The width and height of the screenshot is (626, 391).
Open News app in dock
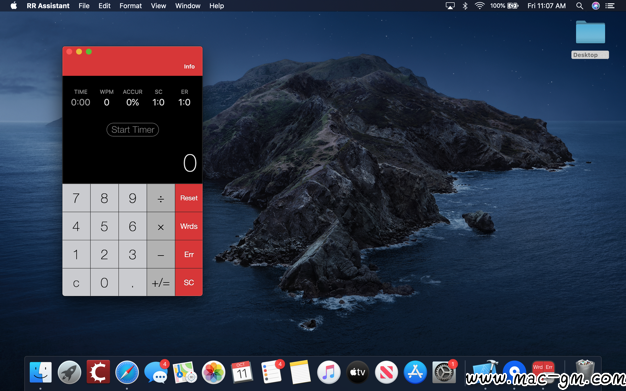(x=386, y=372)
